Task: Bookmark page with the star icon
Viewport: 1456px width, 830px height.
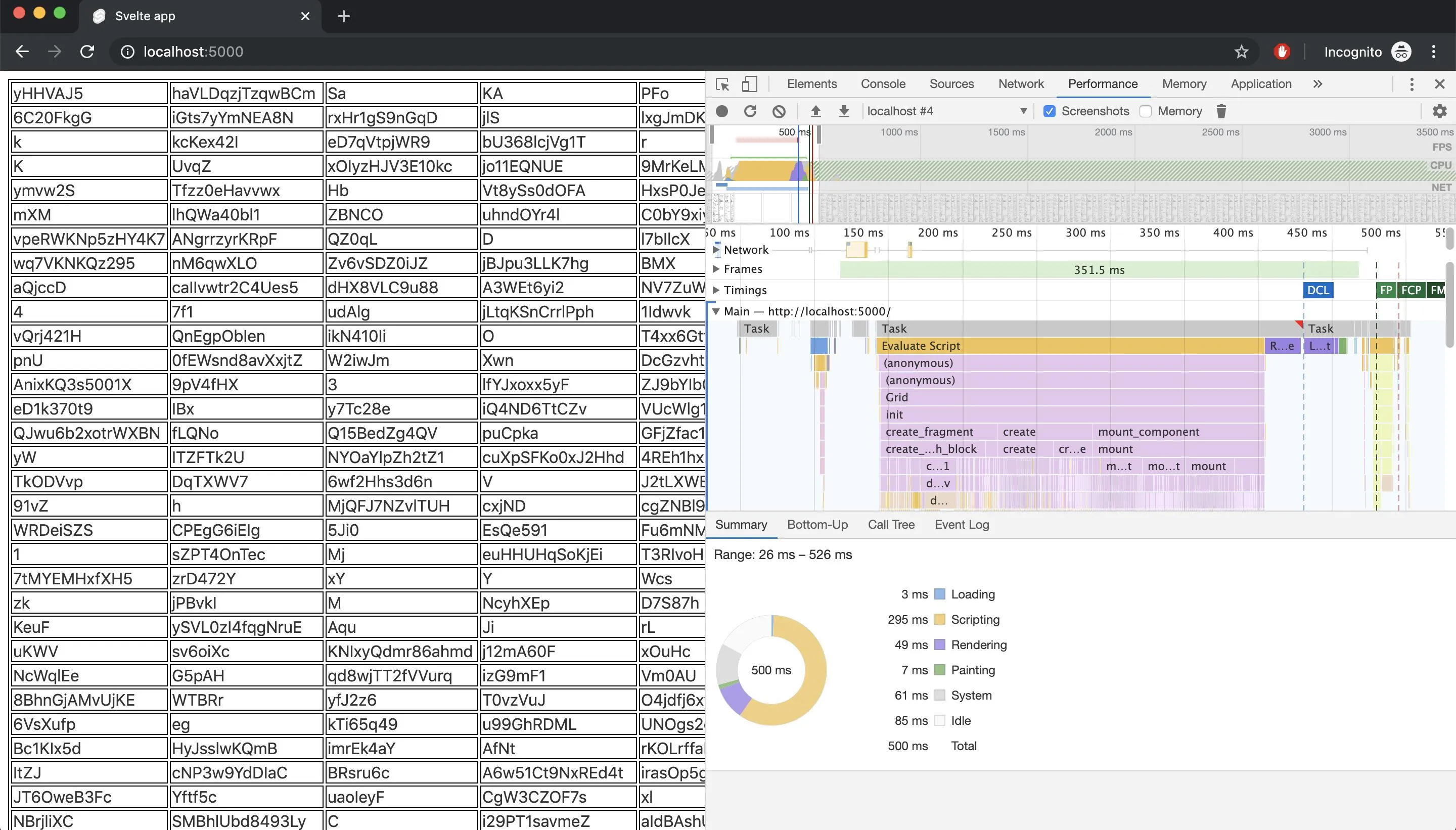Action: point(1241,52)
